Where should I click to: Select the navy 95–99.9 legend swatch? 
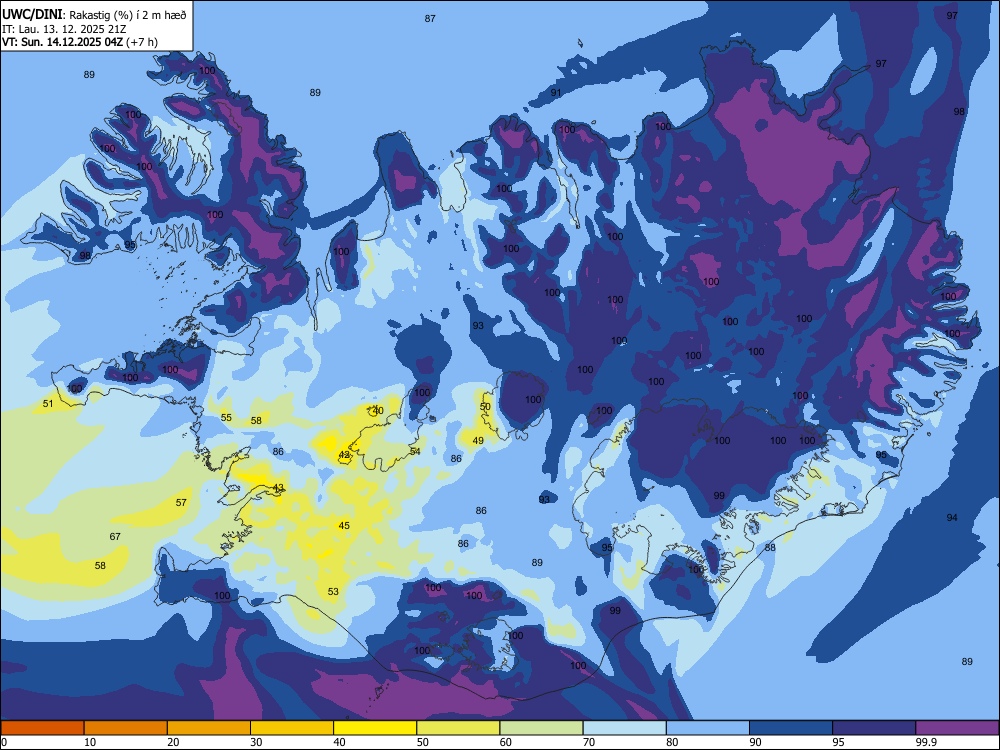click(874, 728)
